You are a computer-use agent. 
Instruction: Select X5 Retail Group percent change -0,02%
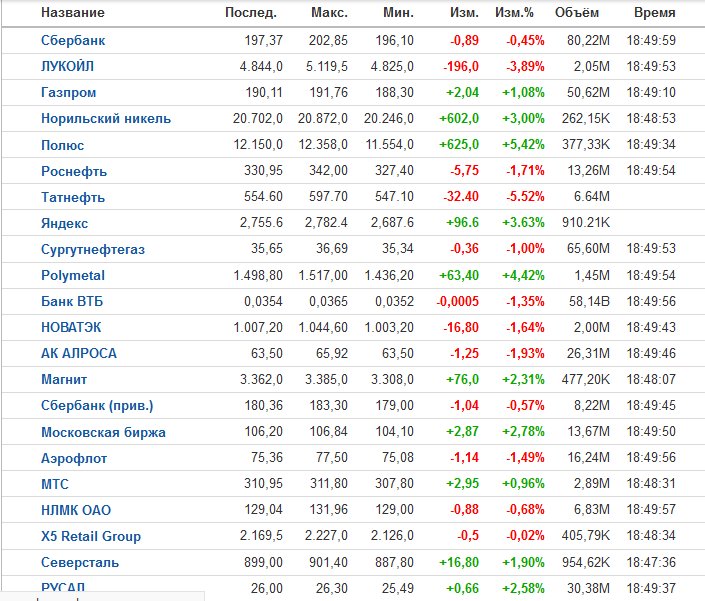pos(525,536)
